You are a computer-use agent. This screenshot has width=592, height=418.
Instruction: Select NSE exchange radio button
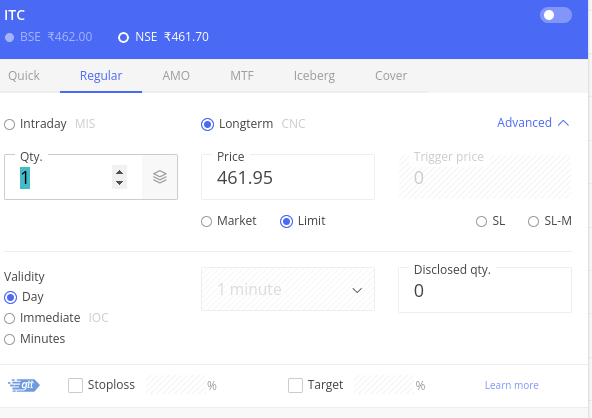point(123,37)
